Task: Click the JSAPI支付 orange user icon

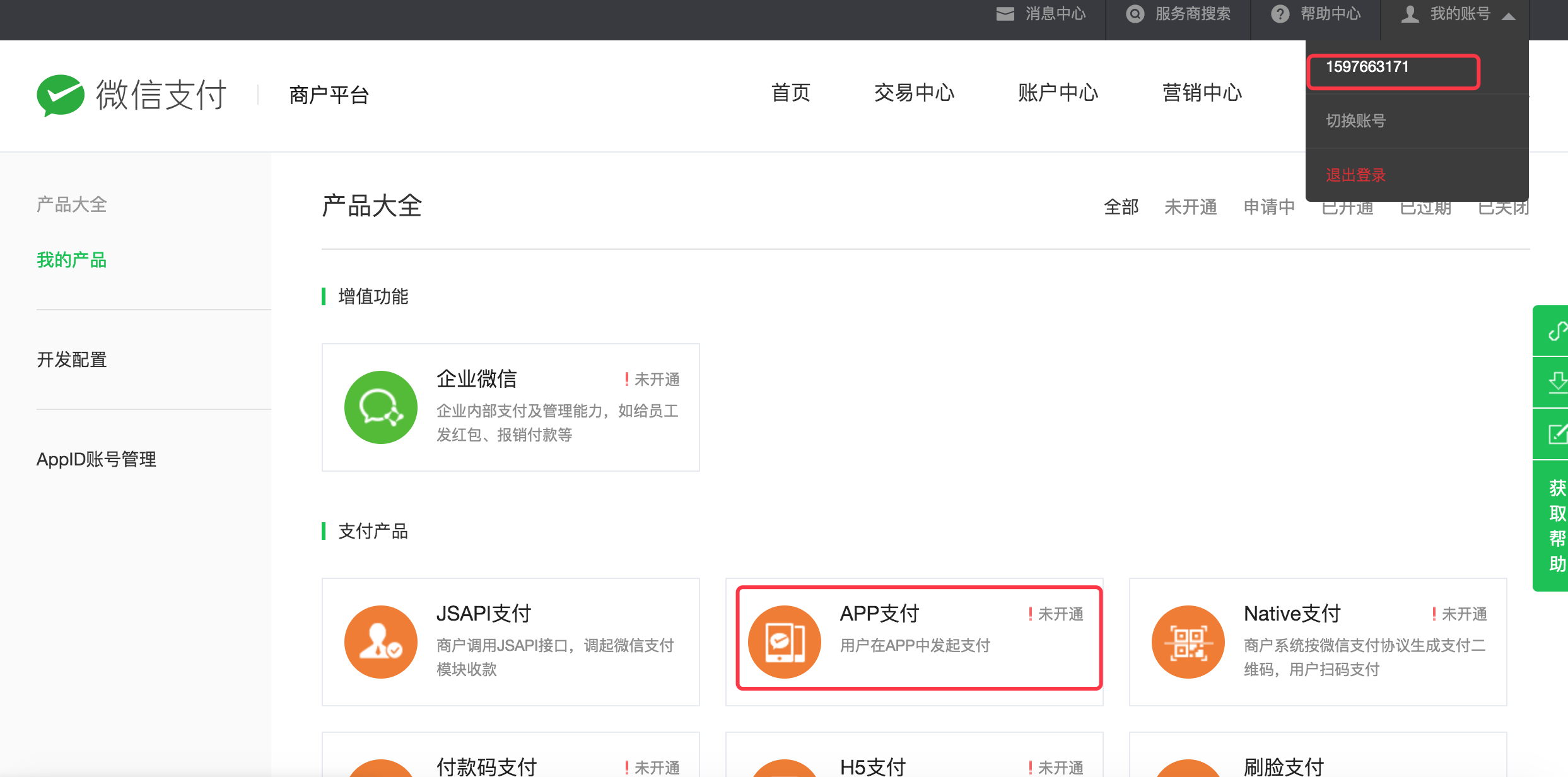Action: click(380, 642)
